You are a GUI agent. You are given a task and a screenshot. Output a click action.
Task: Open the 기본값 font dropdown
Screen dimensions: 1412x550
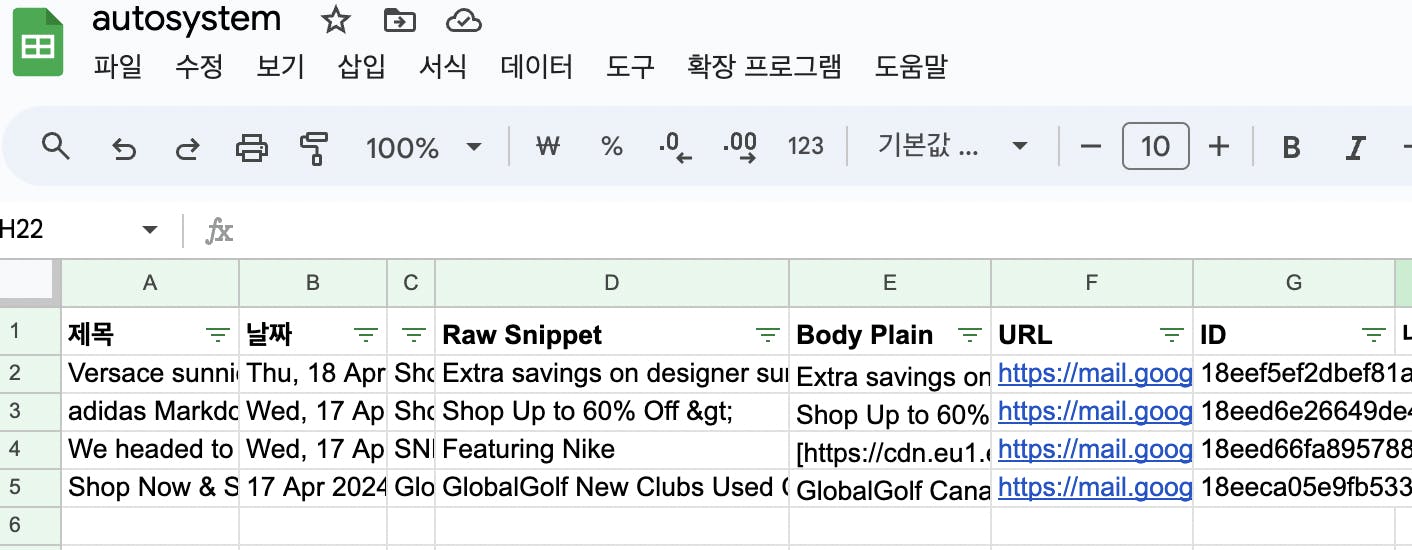(952, 147)
